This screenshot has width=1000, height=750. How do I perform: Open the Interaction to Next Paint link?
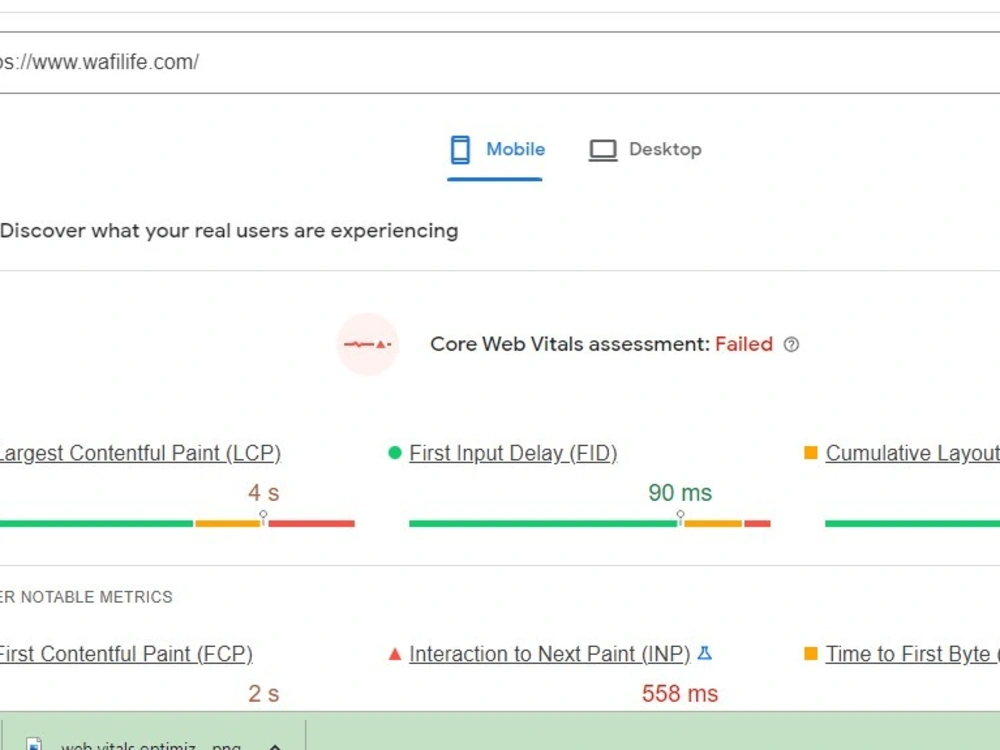549,653
